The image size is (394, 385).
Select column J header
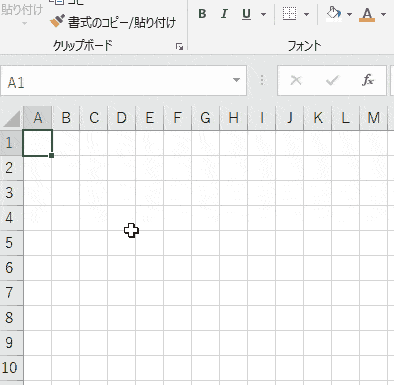click(290, 118)
